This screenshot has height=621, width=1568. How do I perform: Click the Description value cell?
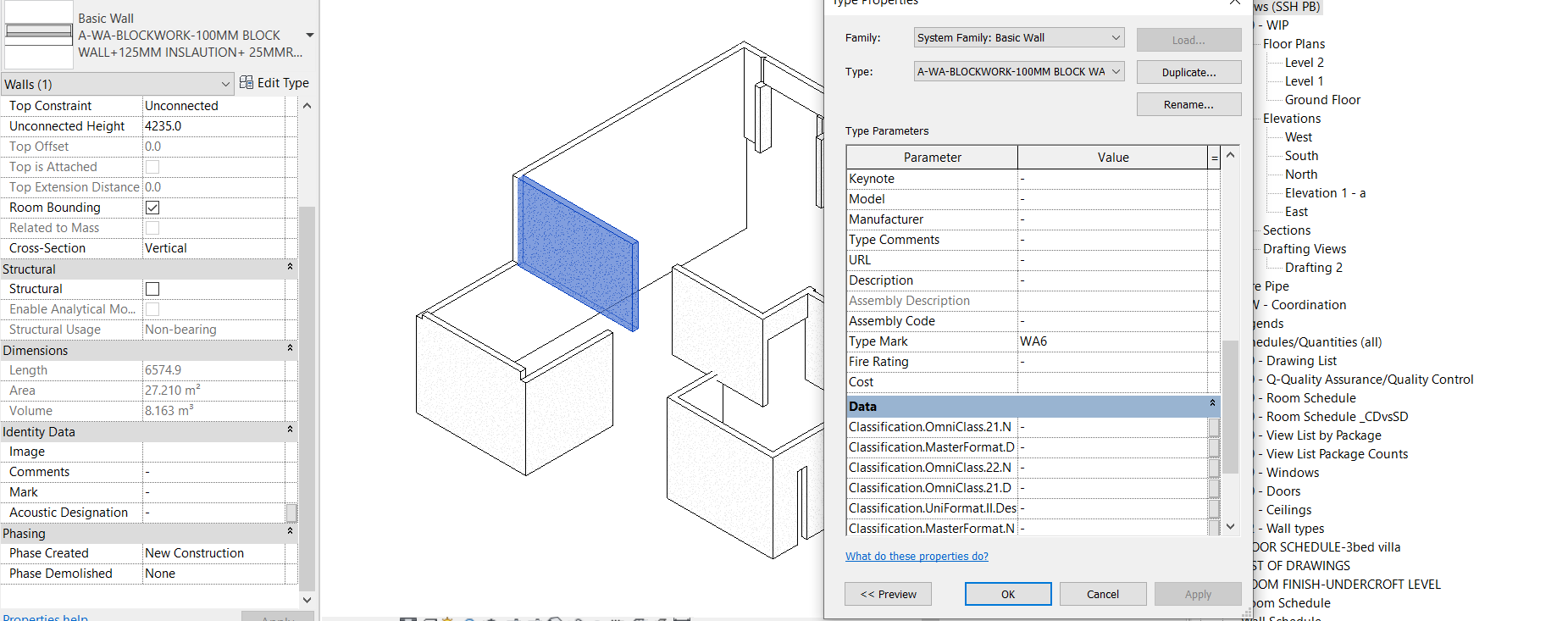[x=1112, y=280]
